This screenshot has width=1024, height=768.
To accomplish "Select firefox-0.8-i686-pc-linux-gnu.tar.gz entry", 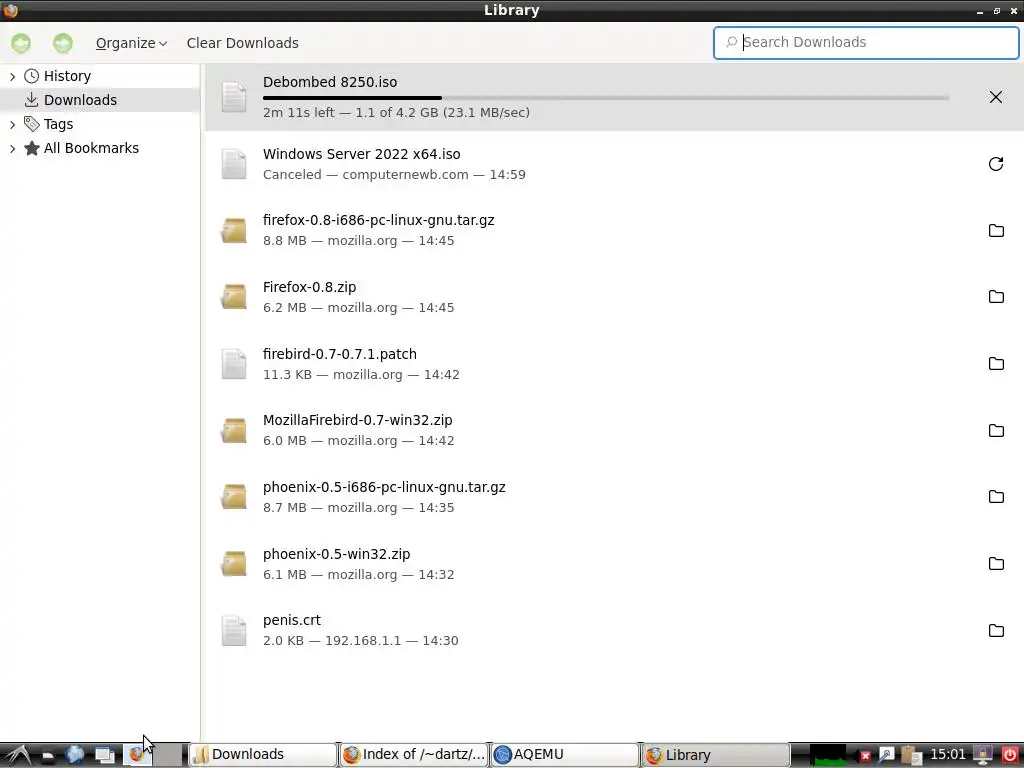I will (614, 231).
